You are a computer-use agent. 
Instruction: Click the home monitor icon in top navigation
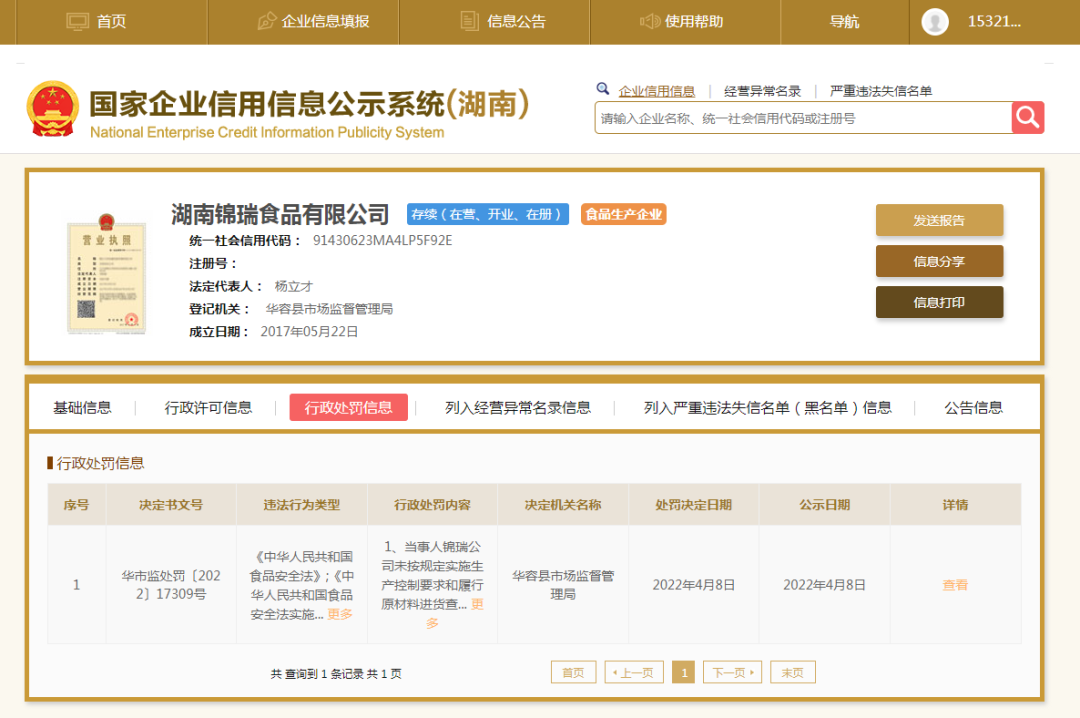tap(78, 21)
